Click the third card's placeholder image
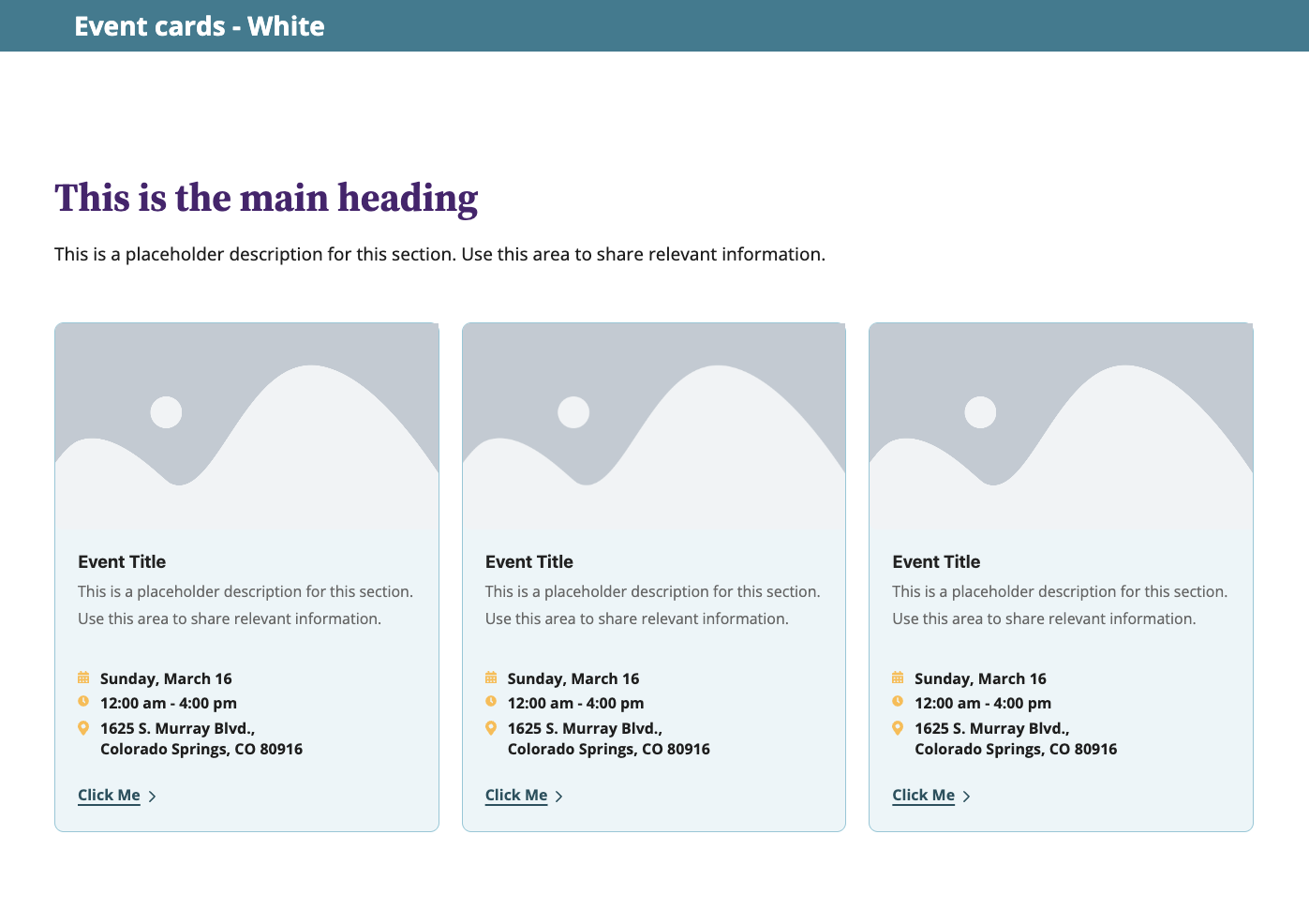Viewport: 1309px width, 924px height. (x=1061, y=427)
